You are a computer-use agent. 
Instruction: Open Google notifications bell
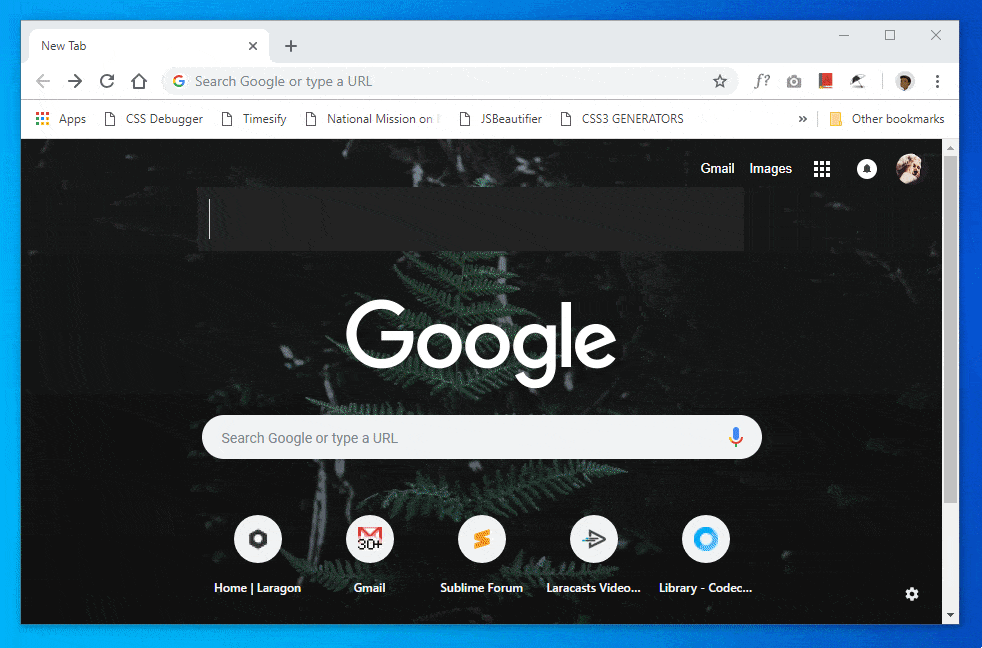pyautogui.click(x=867, y=169)
